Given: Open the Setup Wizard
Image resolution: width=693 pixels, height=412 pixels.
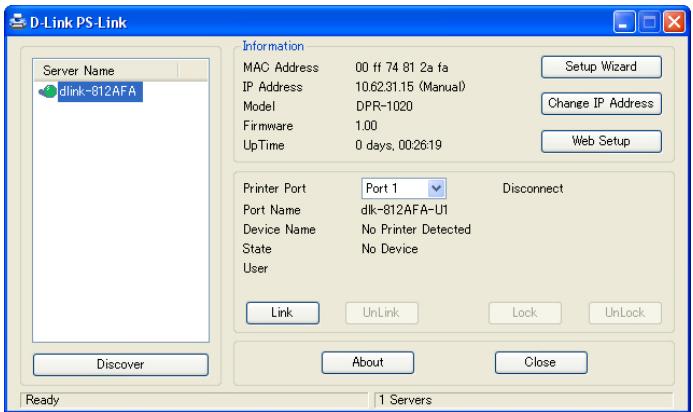Looking at the screenshot, I should click(601, 67).
